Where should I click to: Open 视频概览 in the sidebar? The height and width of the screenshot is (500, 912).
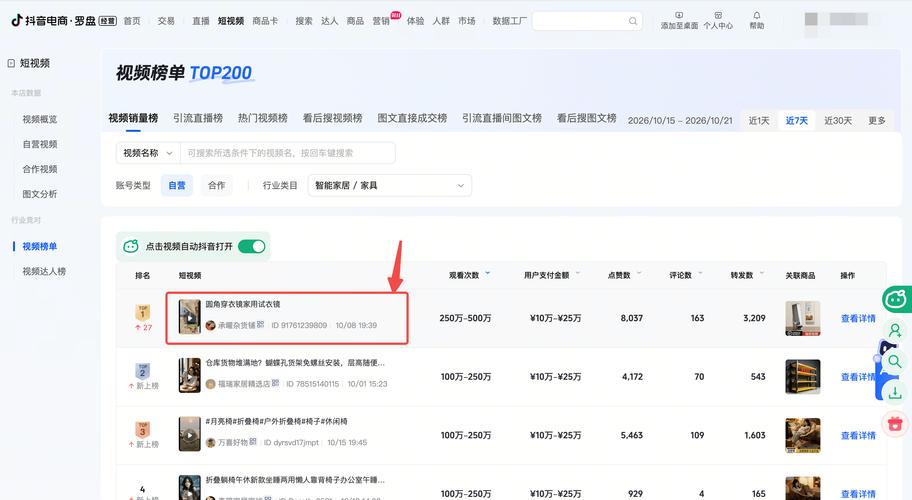coord(40,119)
